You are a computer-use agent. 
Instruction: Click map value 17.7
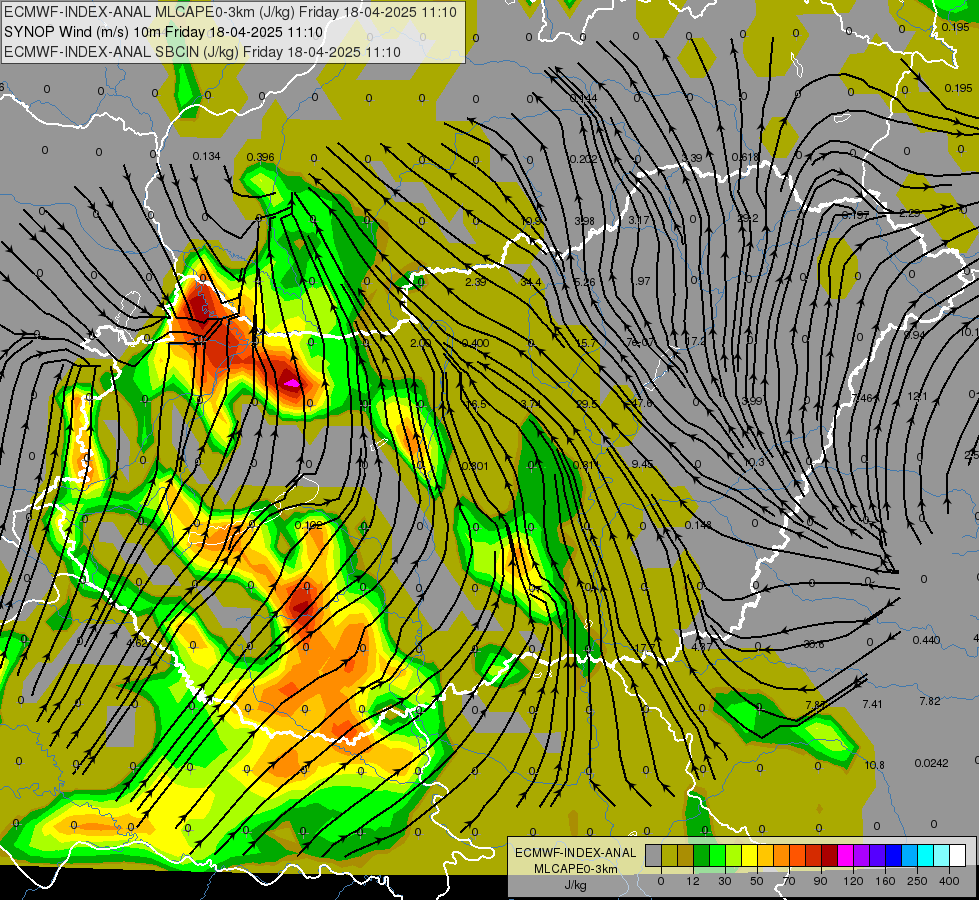[644, 648]
